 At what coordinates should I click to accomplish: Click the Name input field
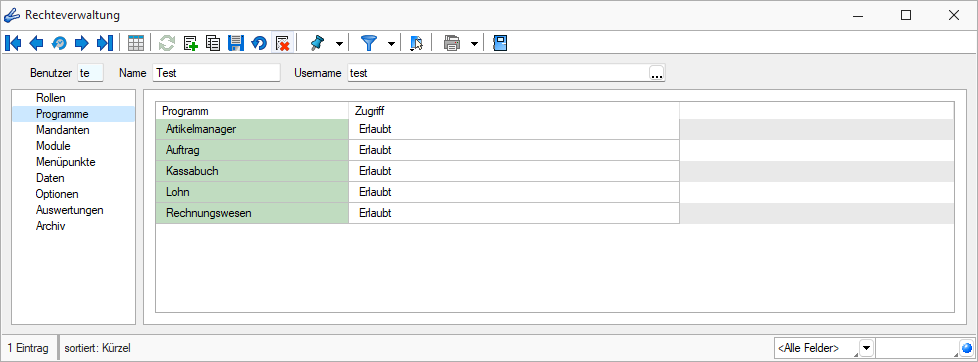[216, 73]
